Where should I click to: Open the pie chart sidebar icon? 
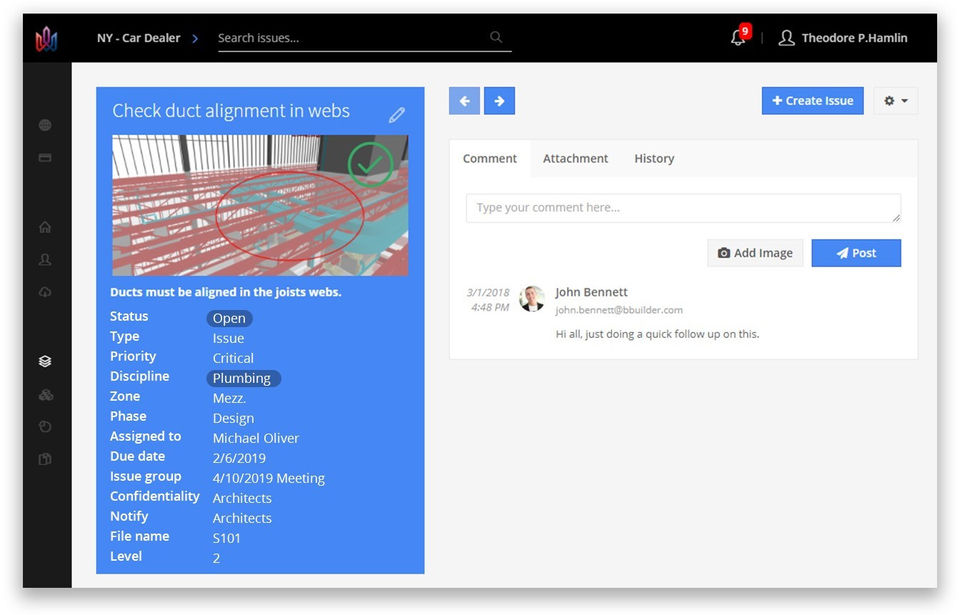tap(45, 427)
